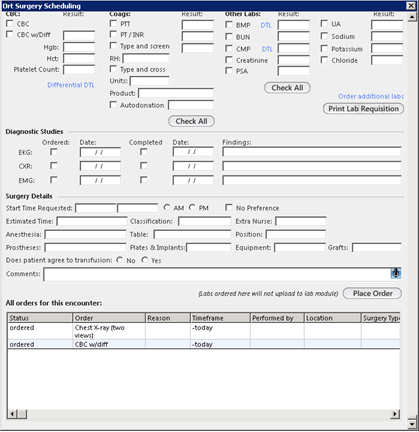The width and height of the screenshot is (419, 432).
Task: Click the EKG Findings field
Action: point(312,152)
